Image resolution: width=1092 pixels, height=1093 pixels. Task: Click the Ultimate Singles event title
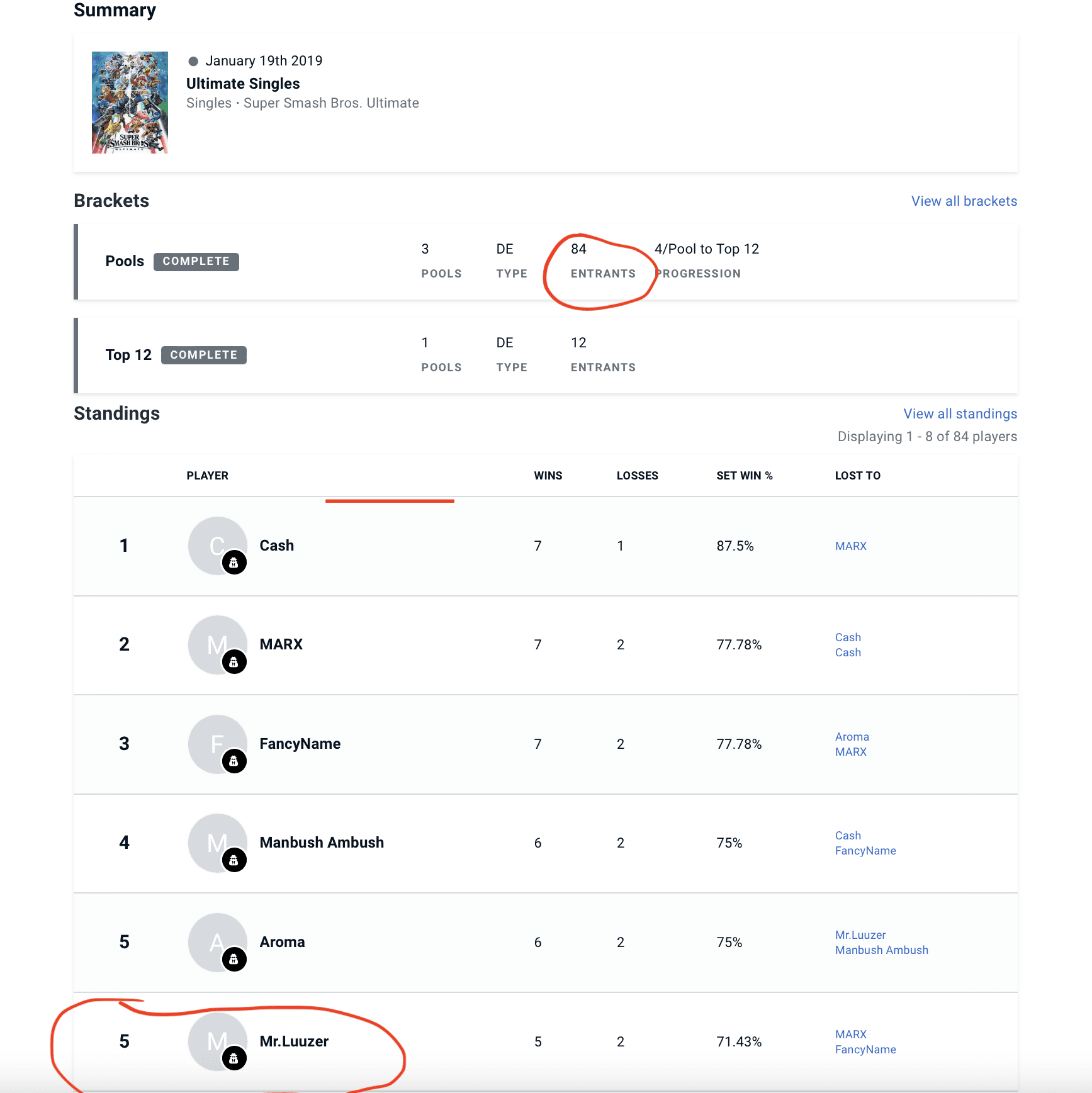243,84
